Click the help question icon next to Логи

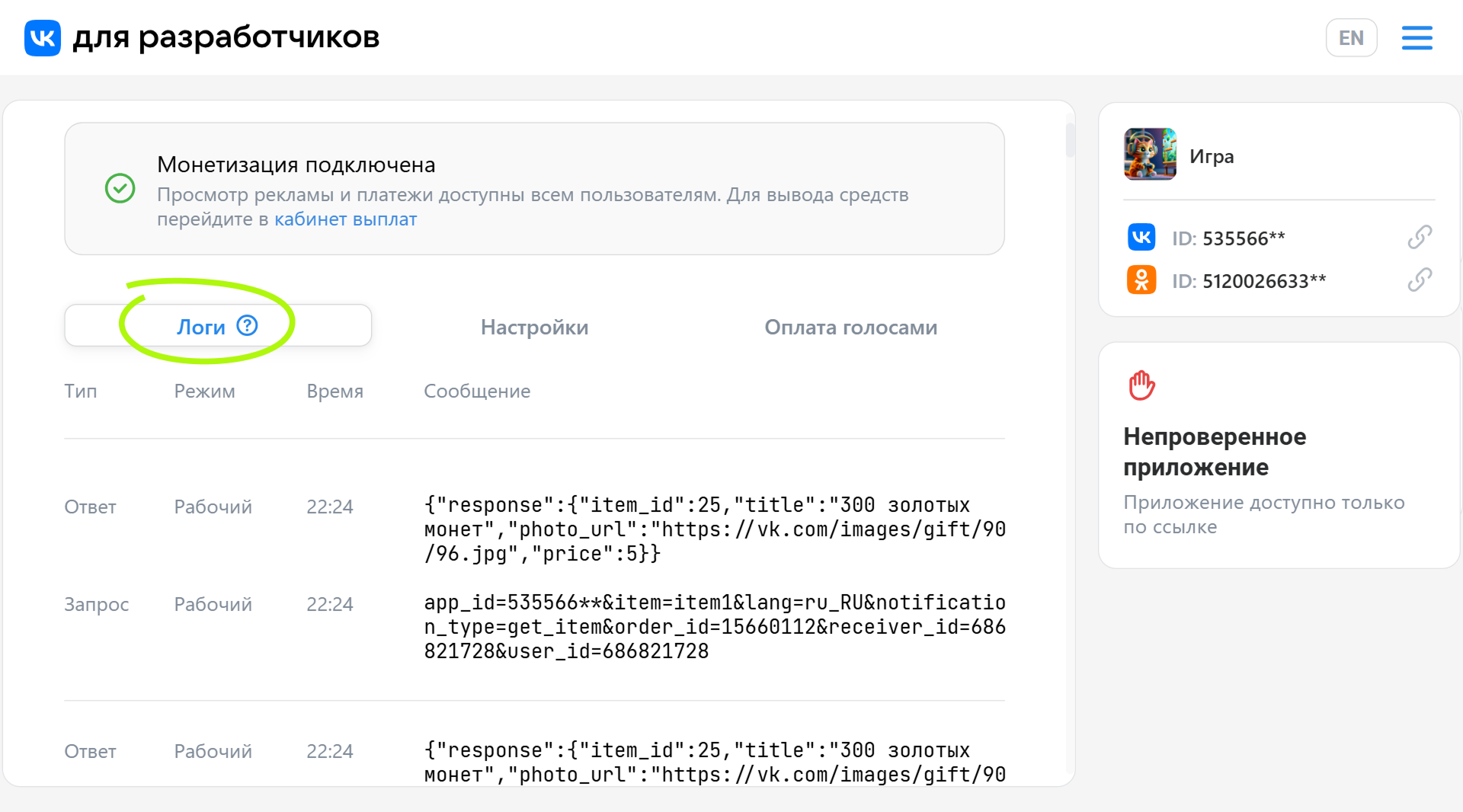pos(247,325)
